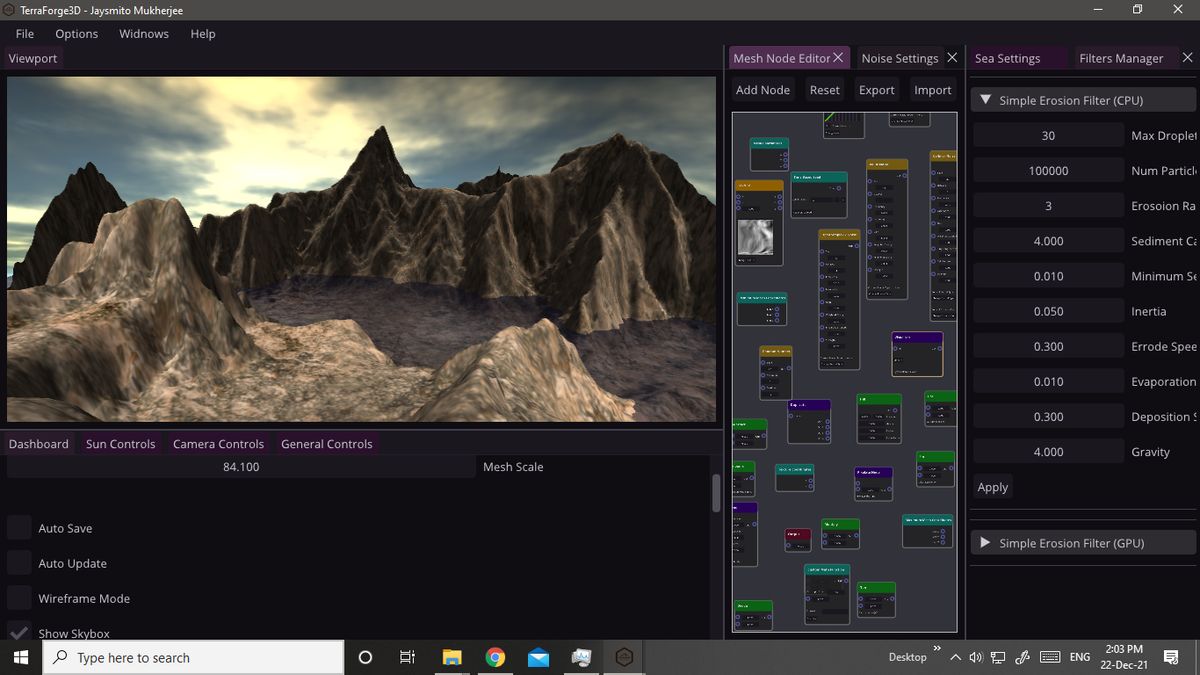Adjust the Mesh Scale slider
Screen dimensions: 1200x675
(240, 466)
